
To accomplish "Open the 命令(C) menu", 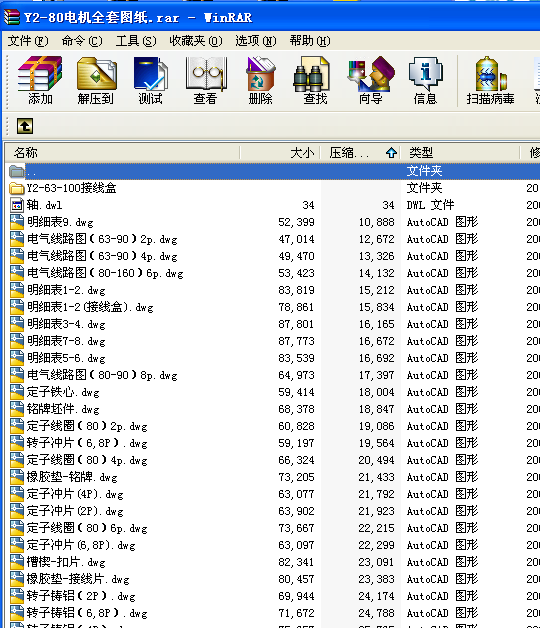I will 82,41.
